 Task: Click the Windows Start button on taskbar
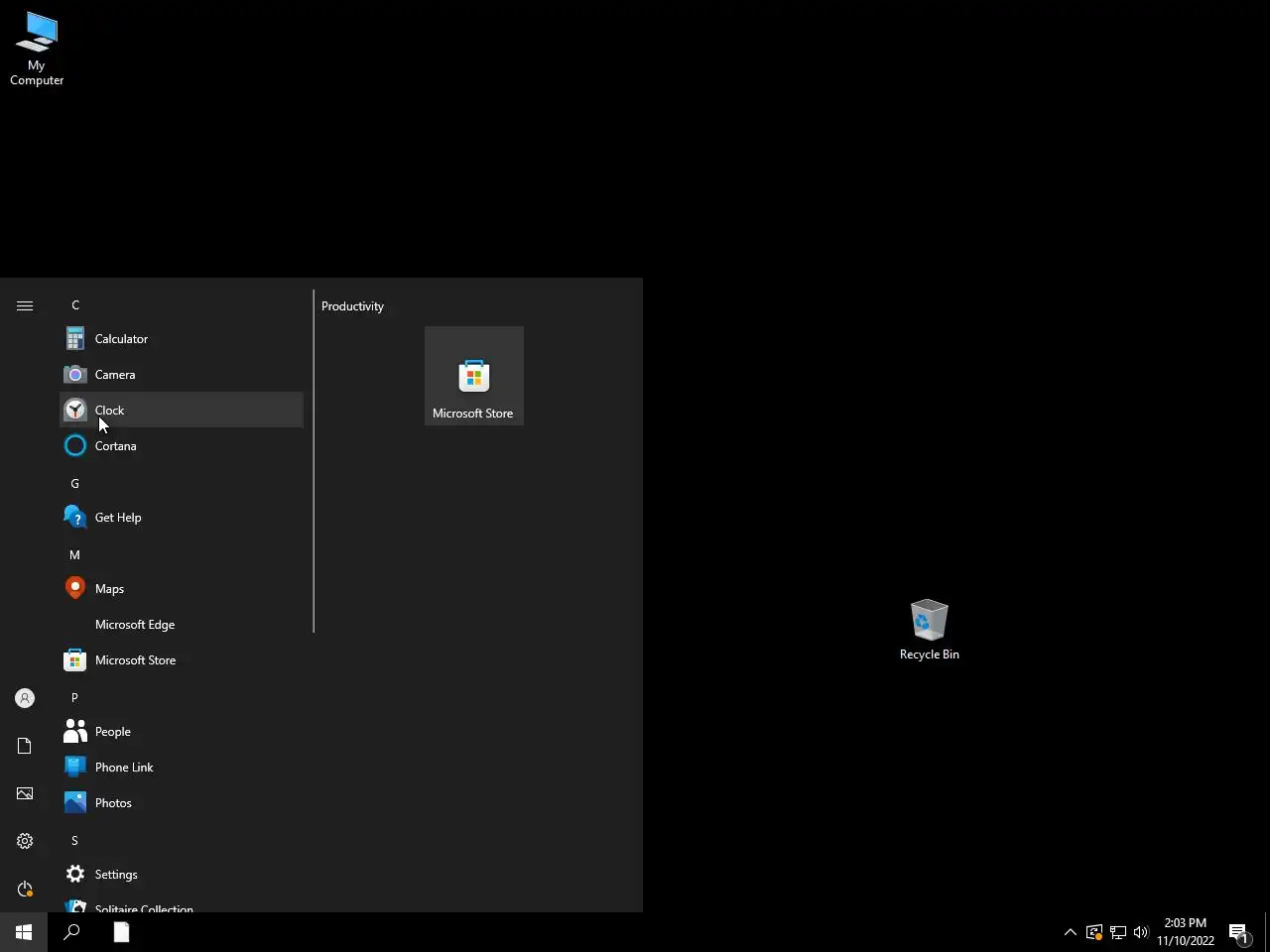tap(24, 932)
